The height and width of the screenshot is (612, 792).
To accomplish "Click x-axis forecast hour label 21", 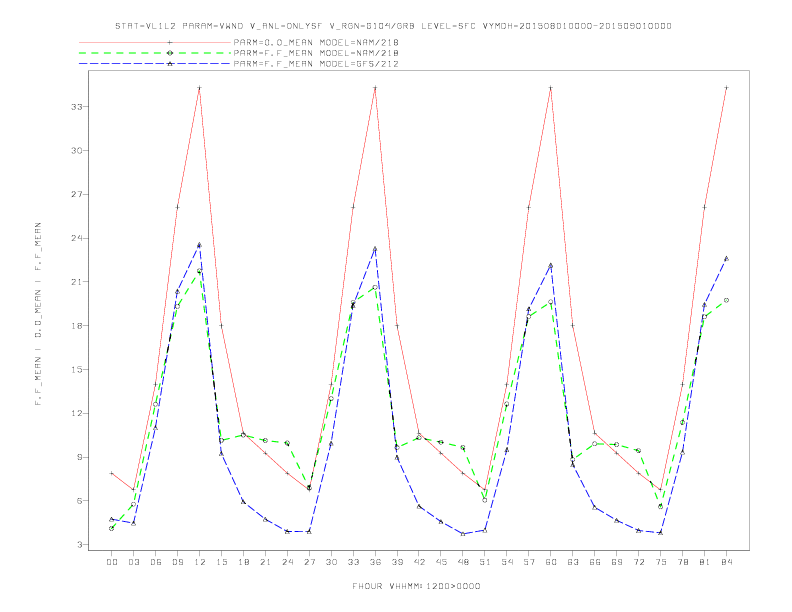I will [x=265, y=562].
